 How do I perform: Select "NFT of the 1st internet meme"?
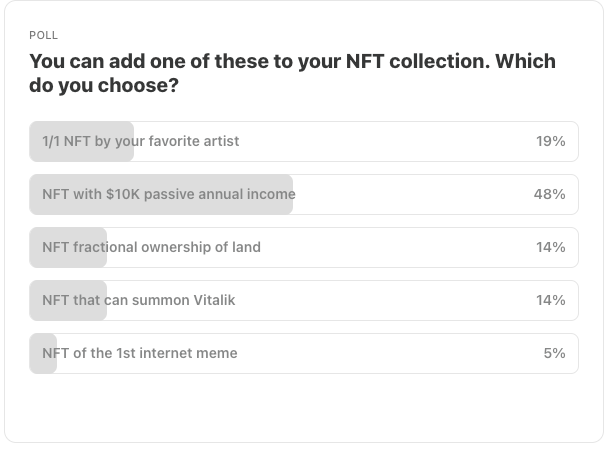(x=304, y=353)
